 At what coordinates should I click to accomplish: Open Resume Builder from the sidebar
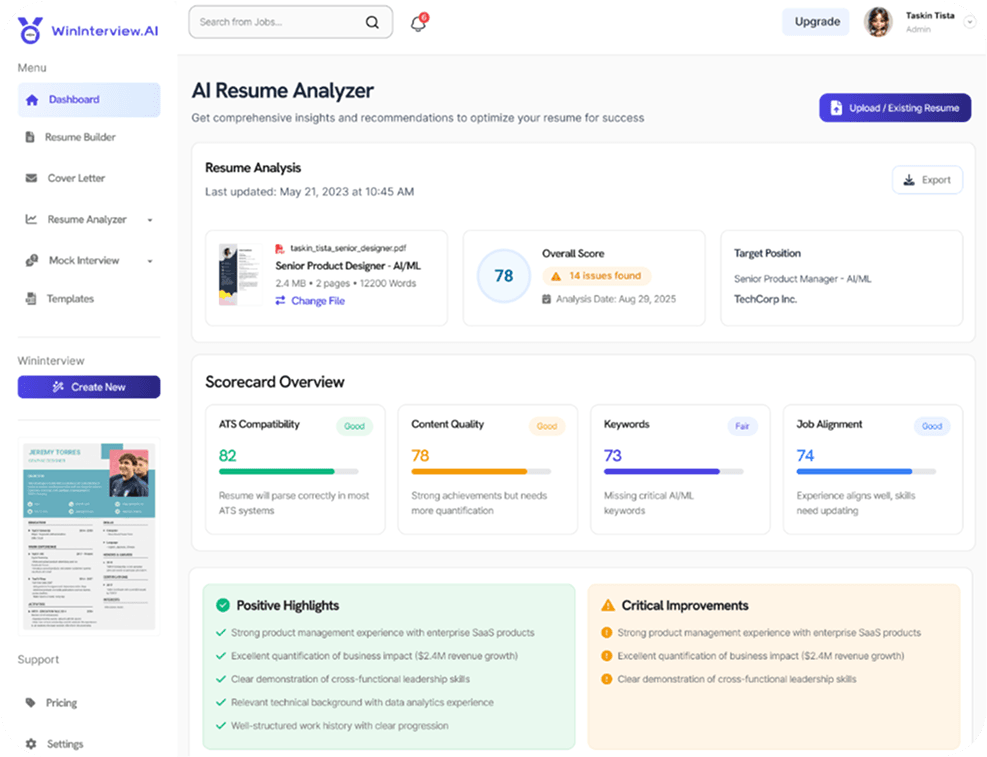pyautogui.click(x=80, y=137)
